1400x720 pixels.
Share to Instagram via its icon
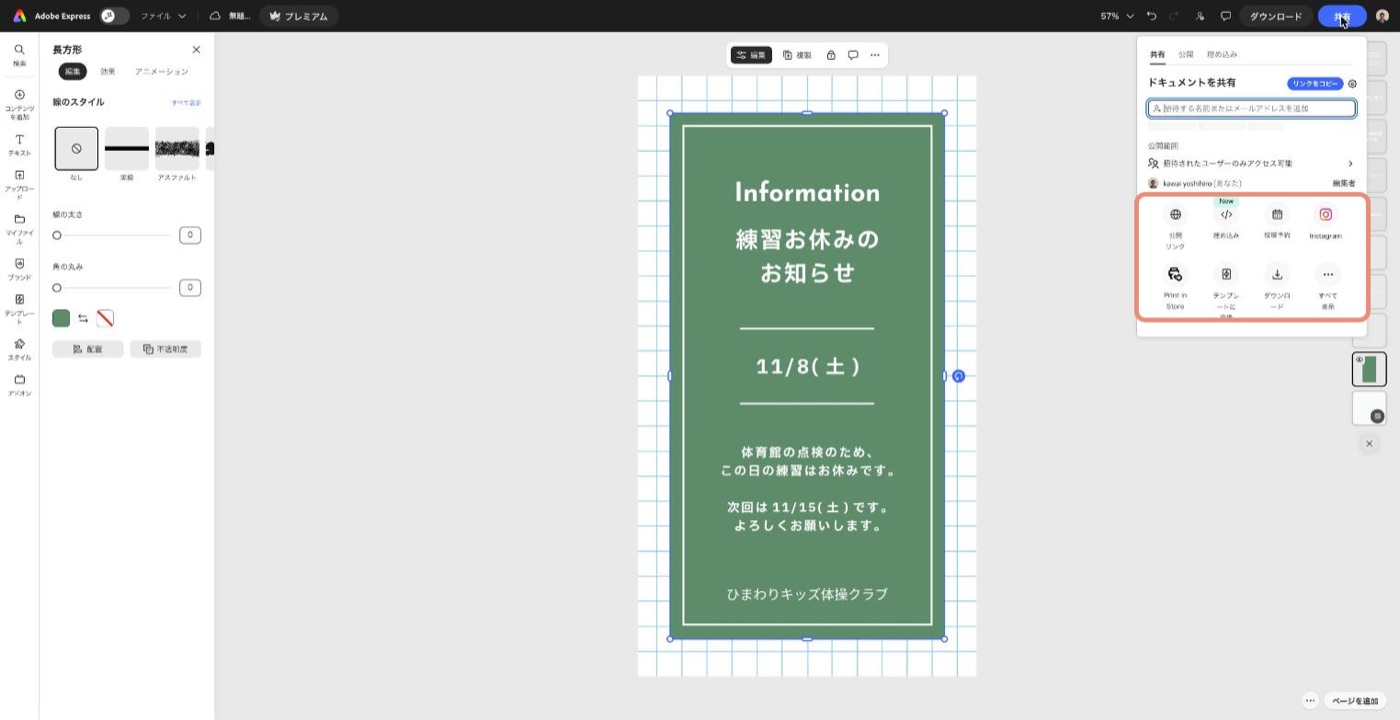pyautogui.click(x=1326, y=214)
